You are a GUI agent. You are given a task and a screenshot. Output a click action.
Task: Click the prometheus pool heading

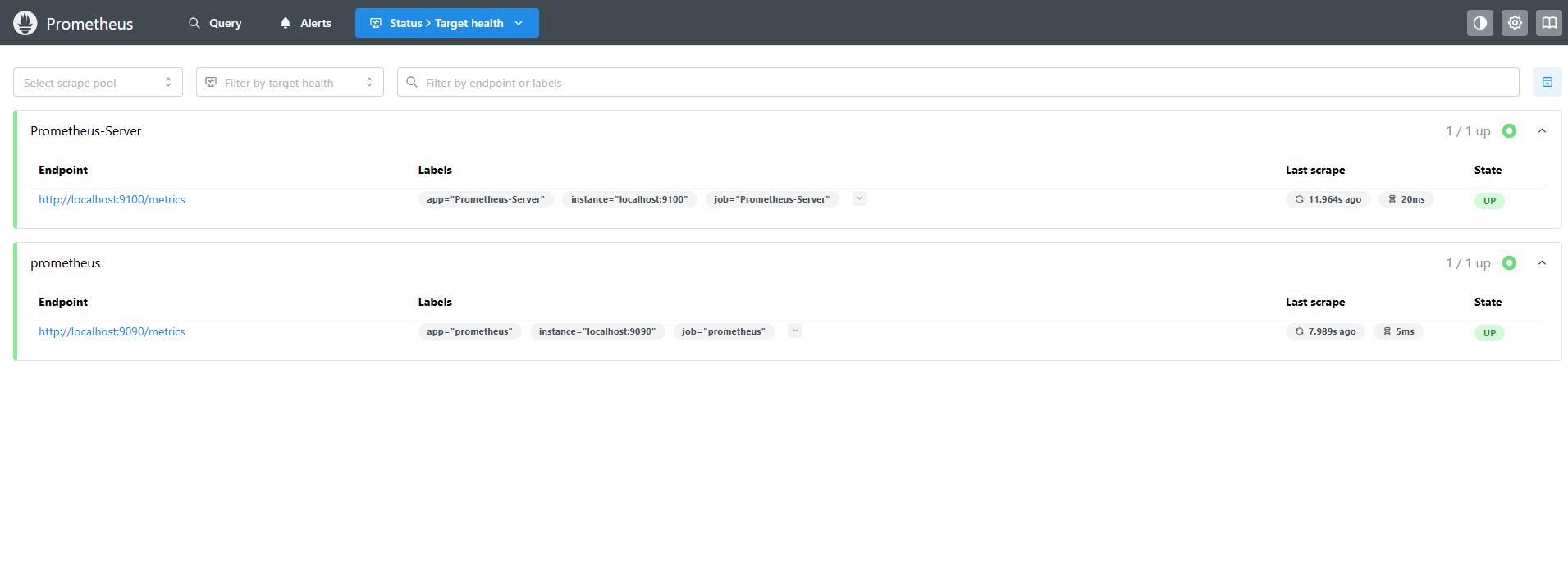click(66, 263)
